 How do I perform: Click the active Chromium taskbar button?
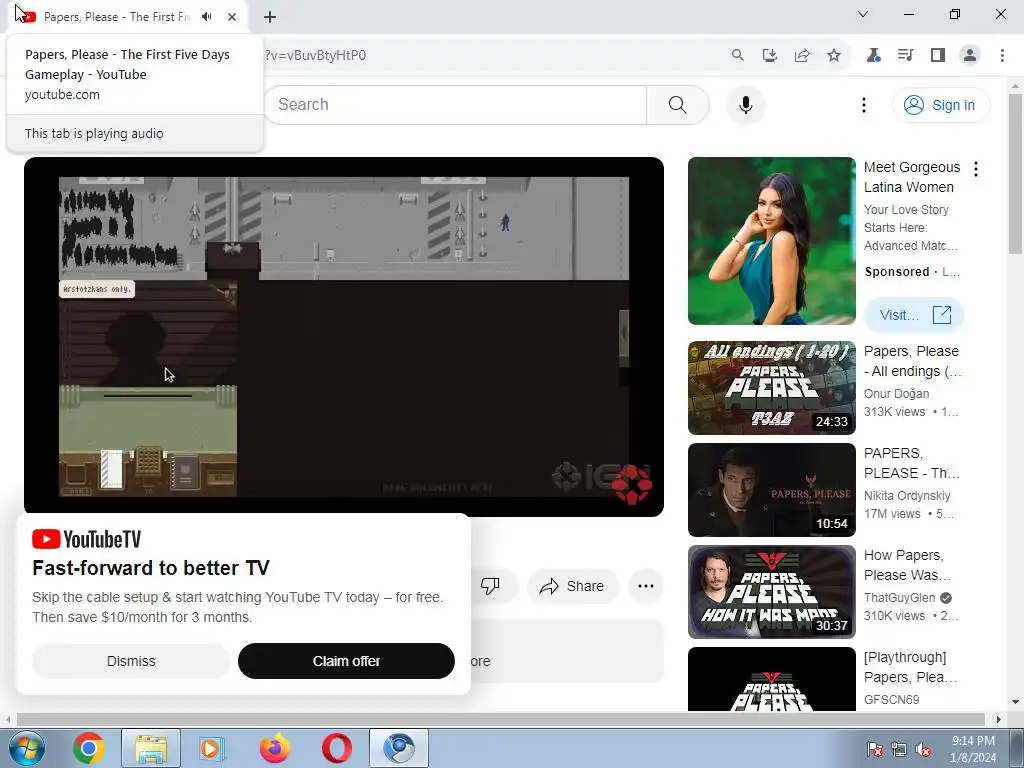[x=398, y=748]
